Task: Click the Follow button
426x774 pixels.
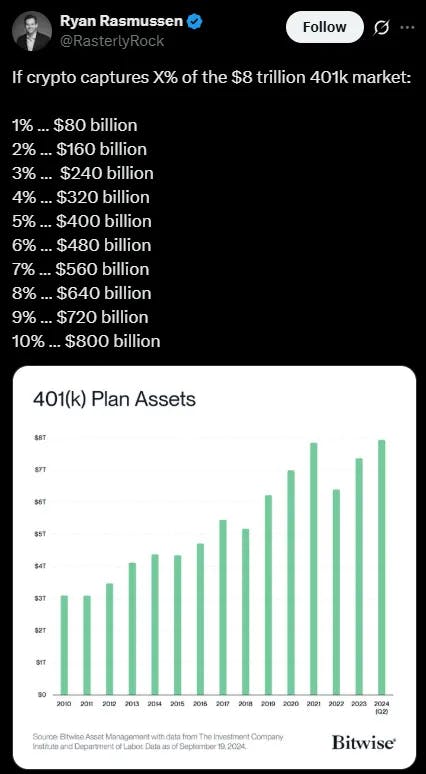Action: [x=324, y=27]
